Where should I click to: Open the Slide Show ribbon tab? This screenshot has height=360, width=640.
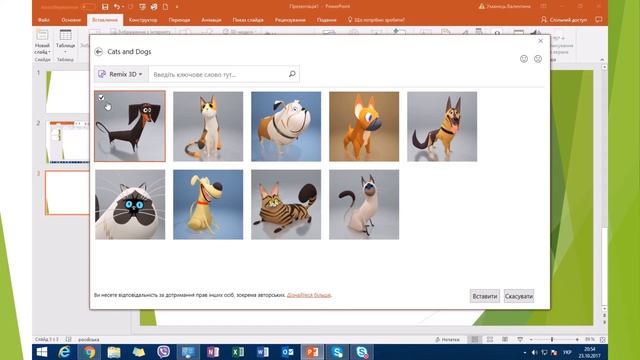coord(248,20)
